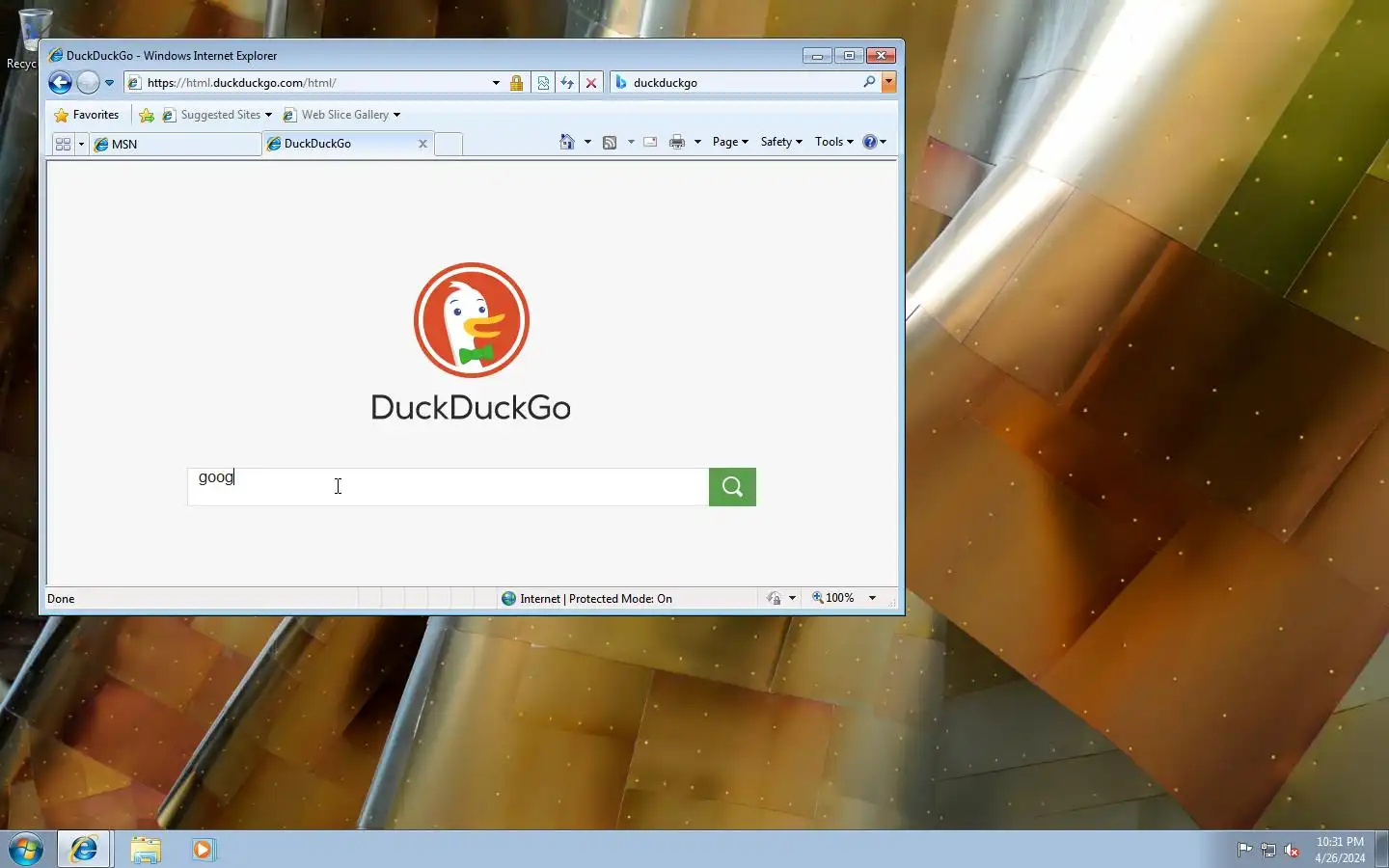Image resolution: width=1389 pixels, height=868 pixels.
Task: View the security lock icon report
Action: pyautogui.click(x=517, y=83)
